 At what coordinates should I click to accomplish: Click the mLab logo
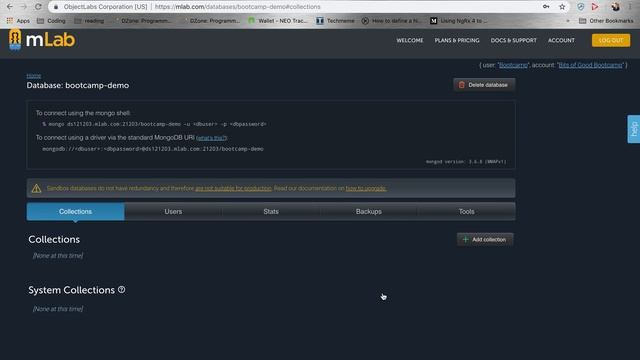42,40
